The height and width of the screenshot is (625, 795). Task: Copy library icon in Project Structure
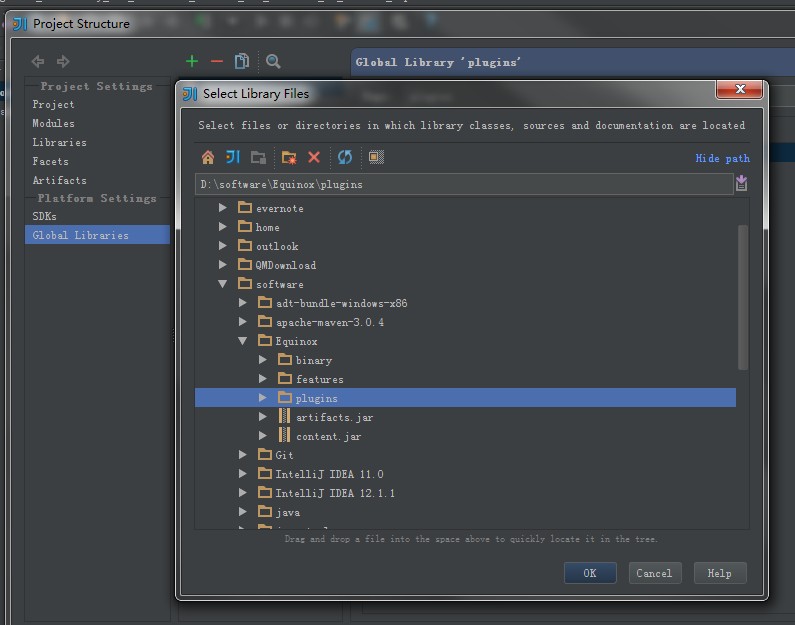tap(242, 61)
